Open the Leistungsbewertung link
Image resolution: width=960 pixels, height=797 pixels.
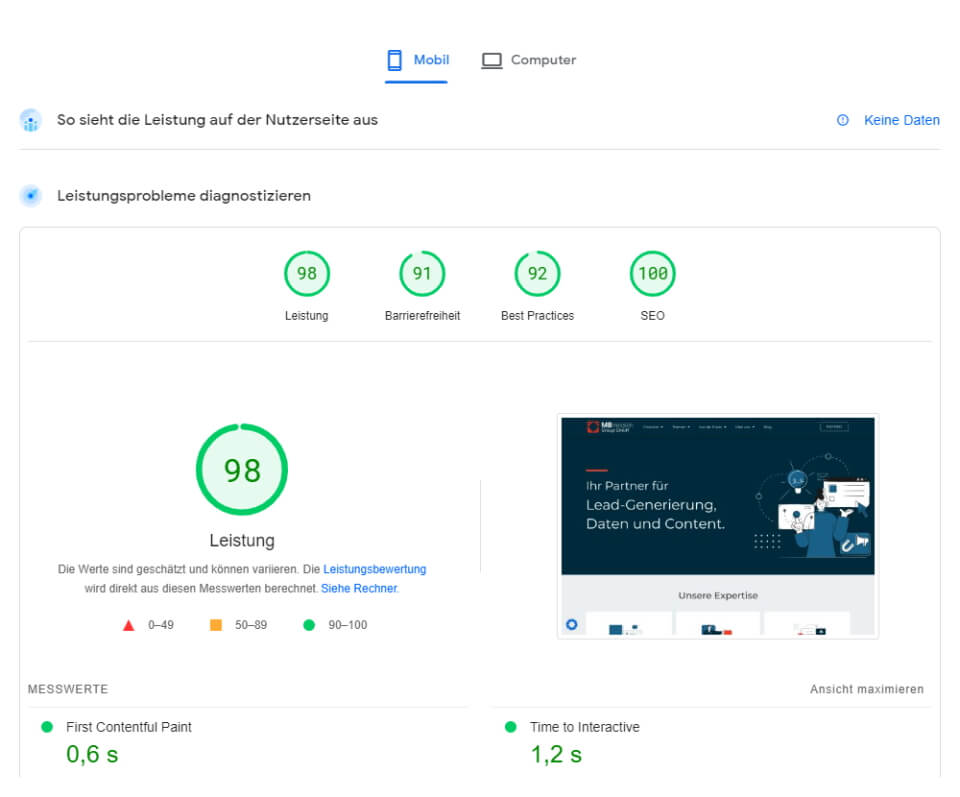point(374,569)
